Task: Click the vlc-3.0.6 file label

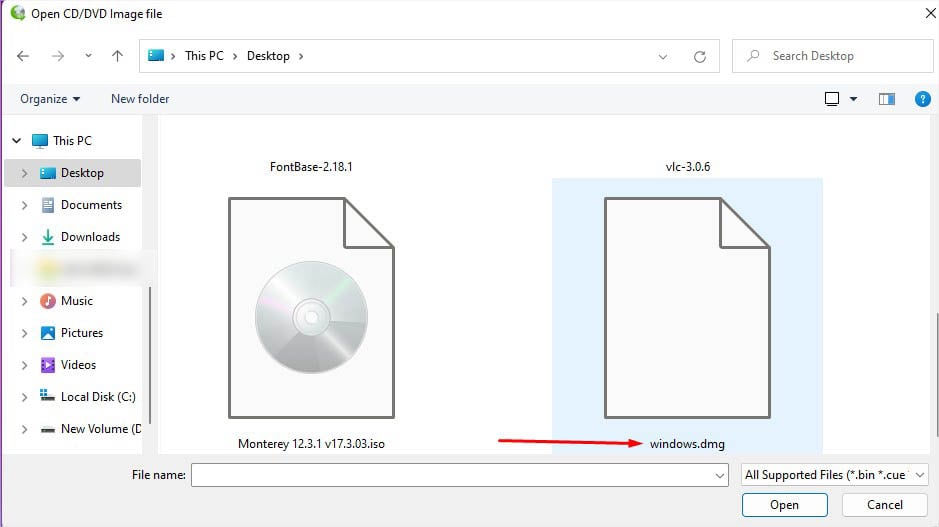Action: point(687,166)
